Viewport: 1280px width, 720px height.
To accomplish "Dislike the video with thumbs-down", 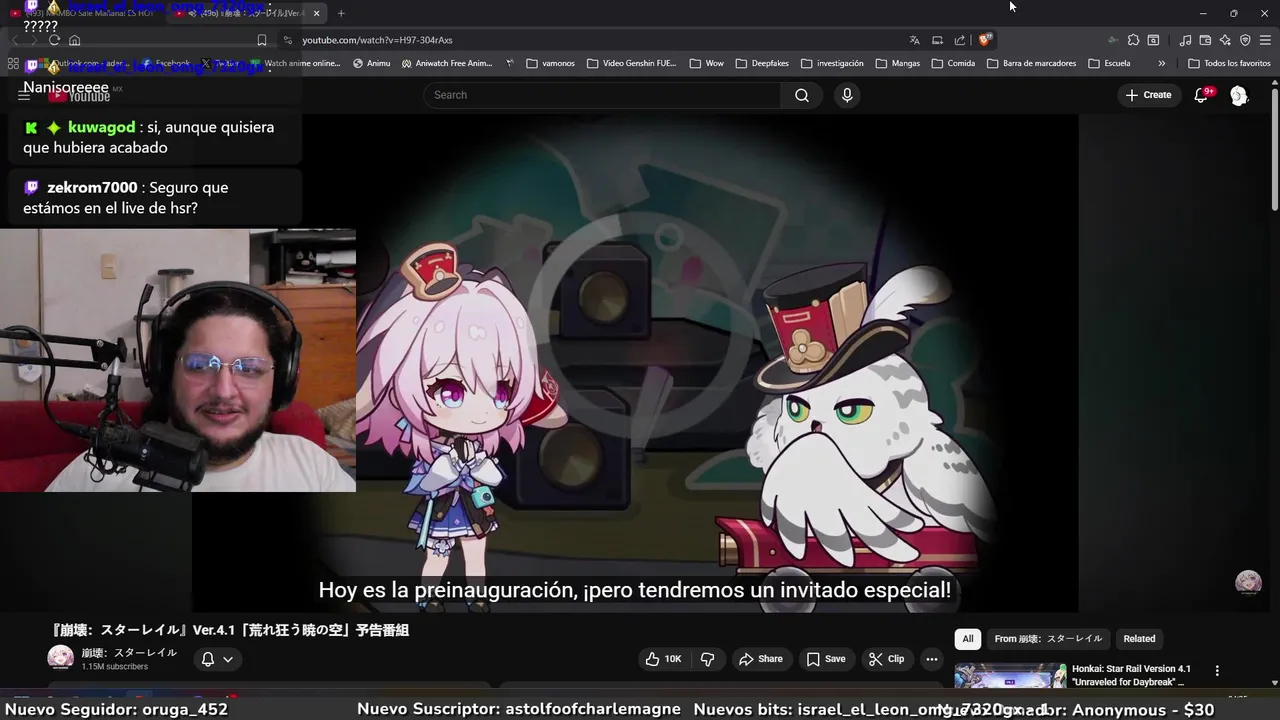I will [707, 659].
